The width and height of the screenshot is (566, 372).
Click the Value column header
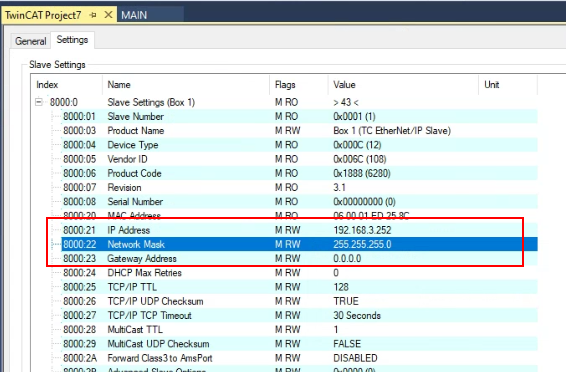[x=403, y=85]
